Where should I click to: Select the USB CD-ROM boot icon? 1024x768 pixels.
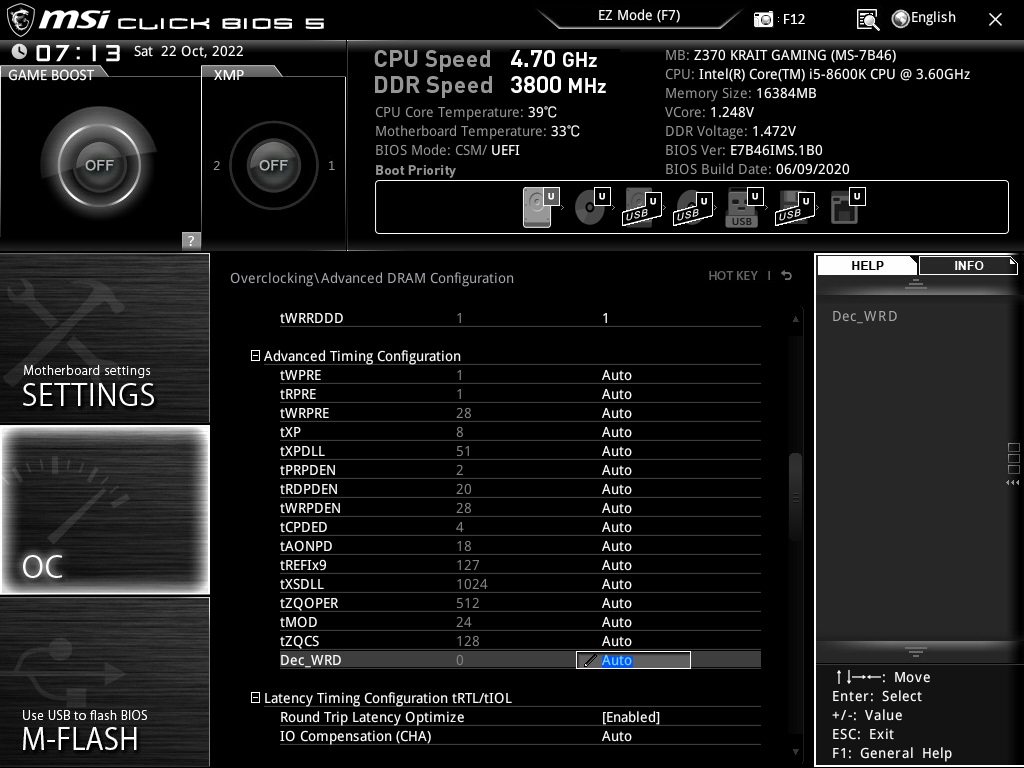click(693, 208)
